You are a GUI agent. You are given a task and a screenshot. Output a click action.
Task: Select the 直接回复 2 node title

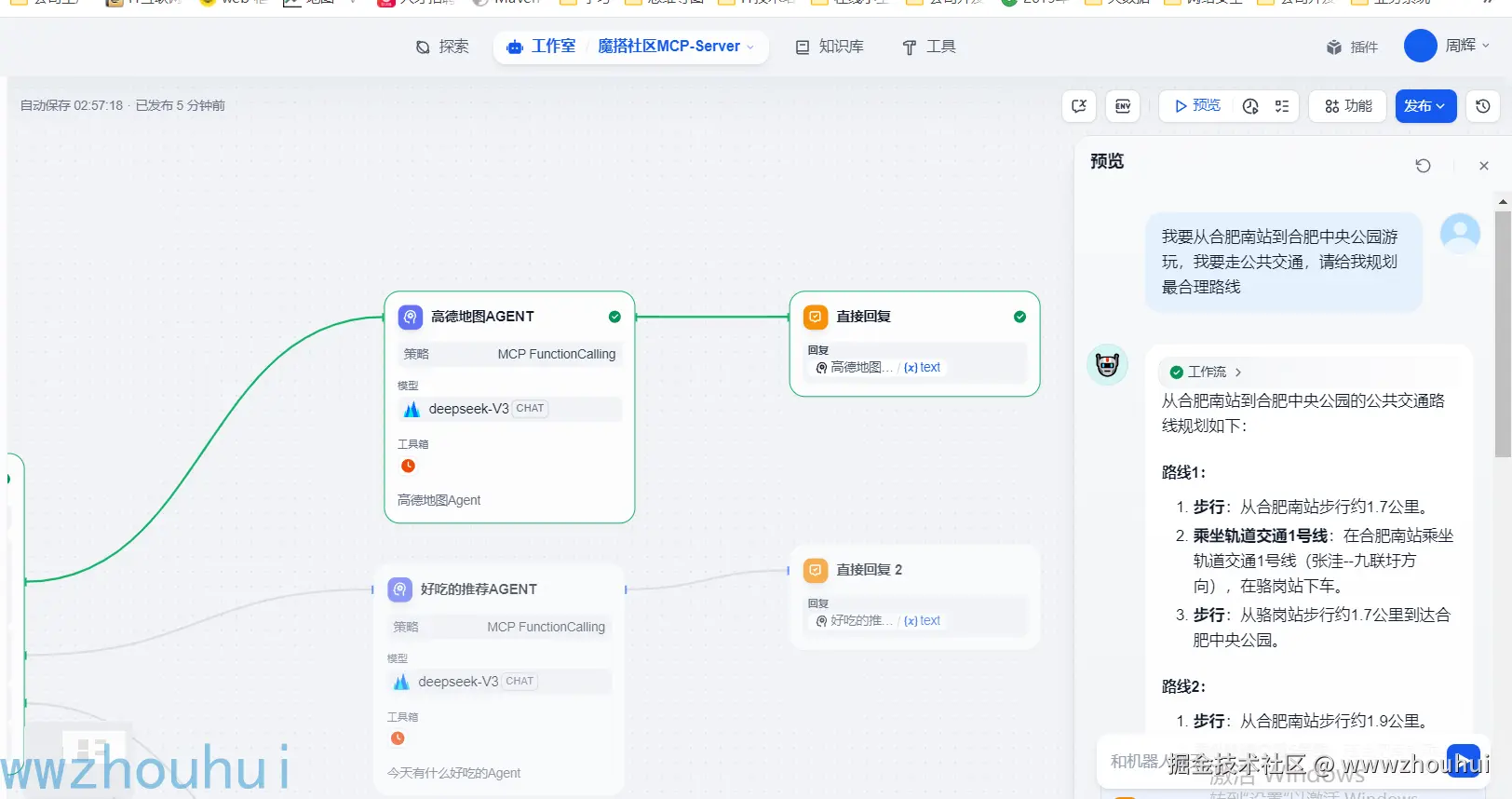(869, 570)
